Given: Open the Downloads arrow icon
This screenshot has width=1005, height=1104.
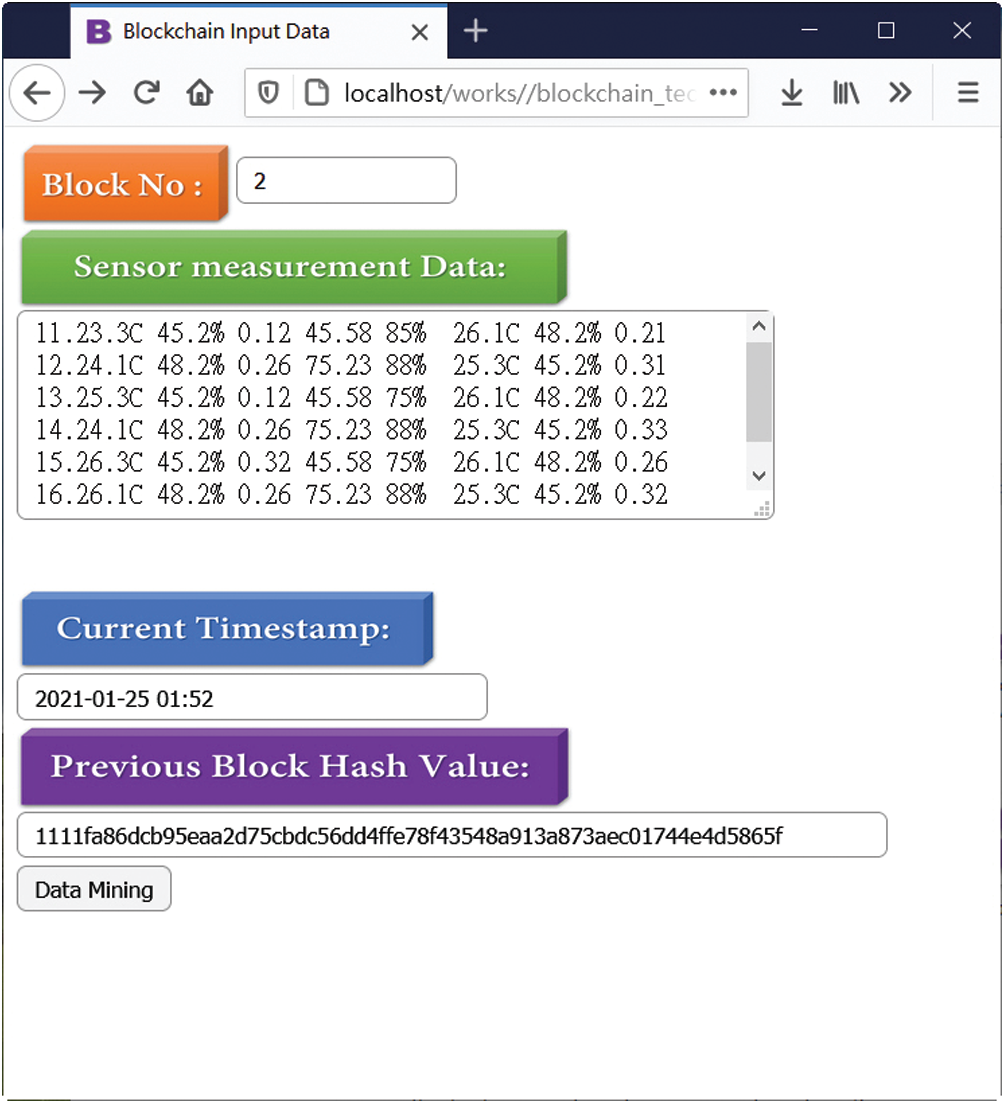Looking at the screenshot, I should (792, 93).
